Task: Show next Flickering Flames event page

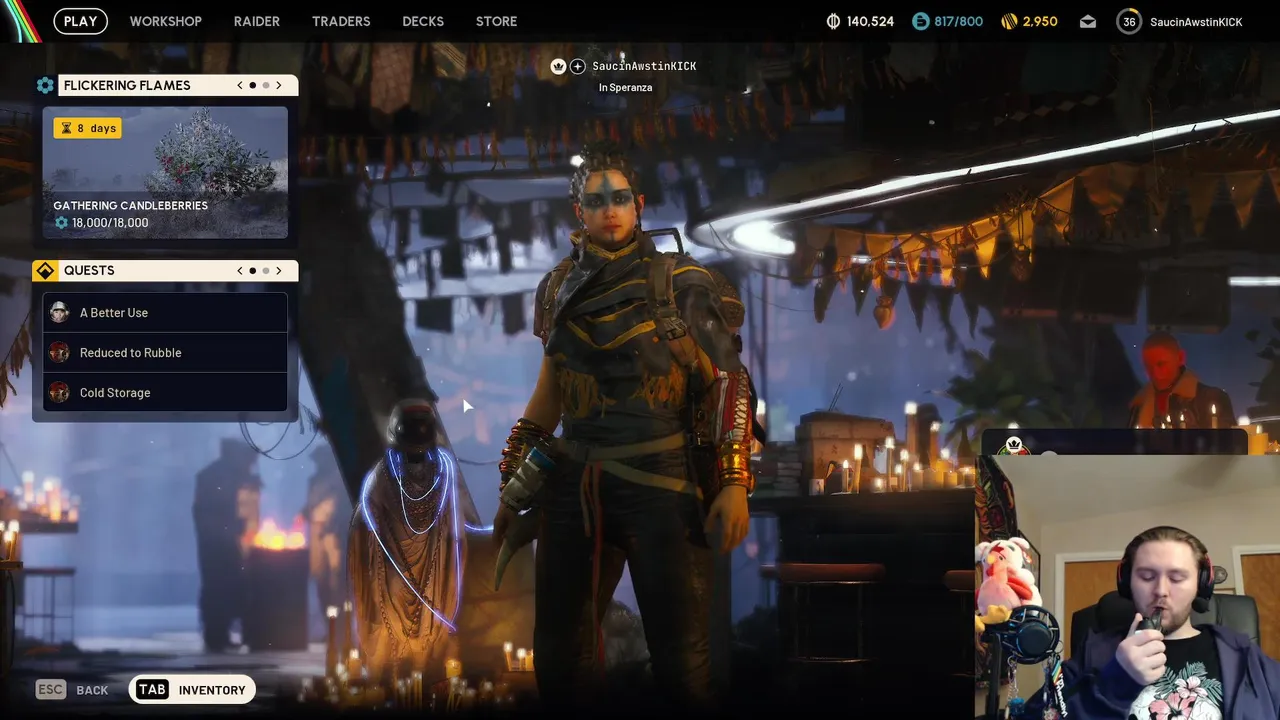Action: [279, 85]
